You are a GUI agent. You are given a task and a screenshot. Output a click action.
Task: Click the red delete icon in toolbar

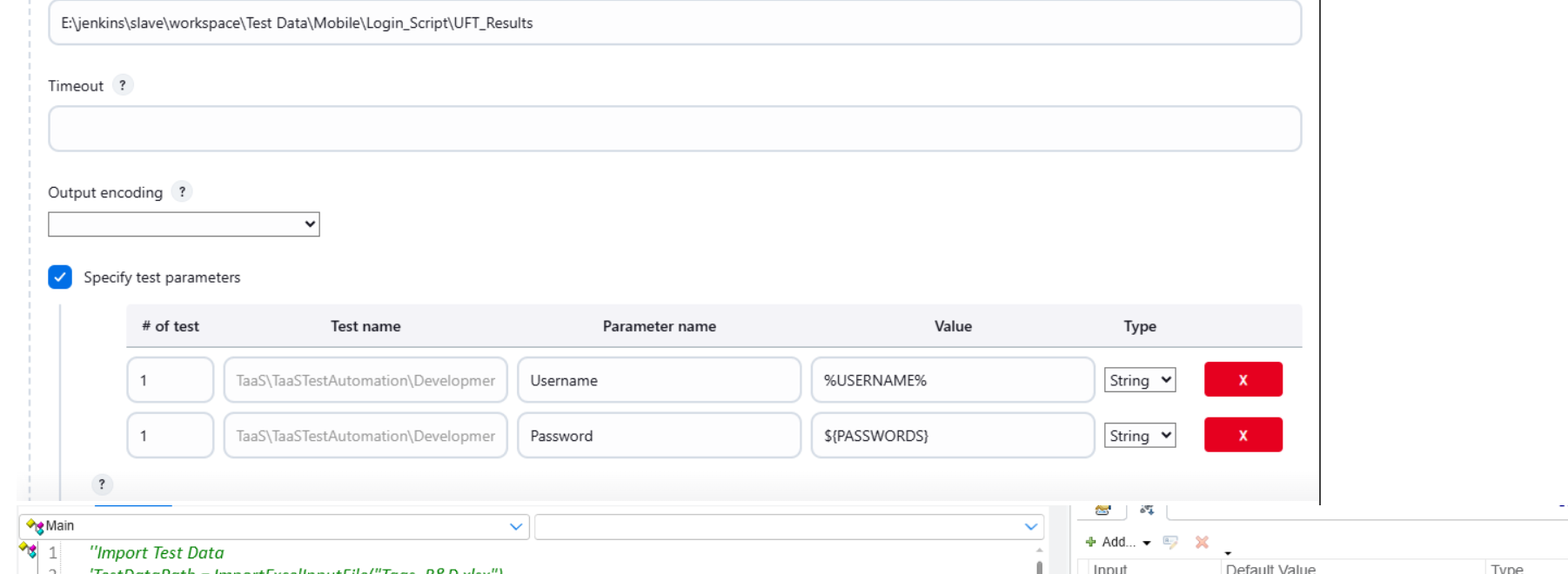click(x=1202, y=542)
